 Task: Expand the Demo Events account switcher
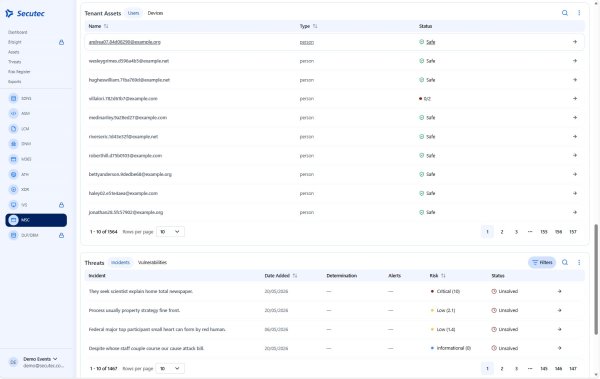click(x=40, y=359)
